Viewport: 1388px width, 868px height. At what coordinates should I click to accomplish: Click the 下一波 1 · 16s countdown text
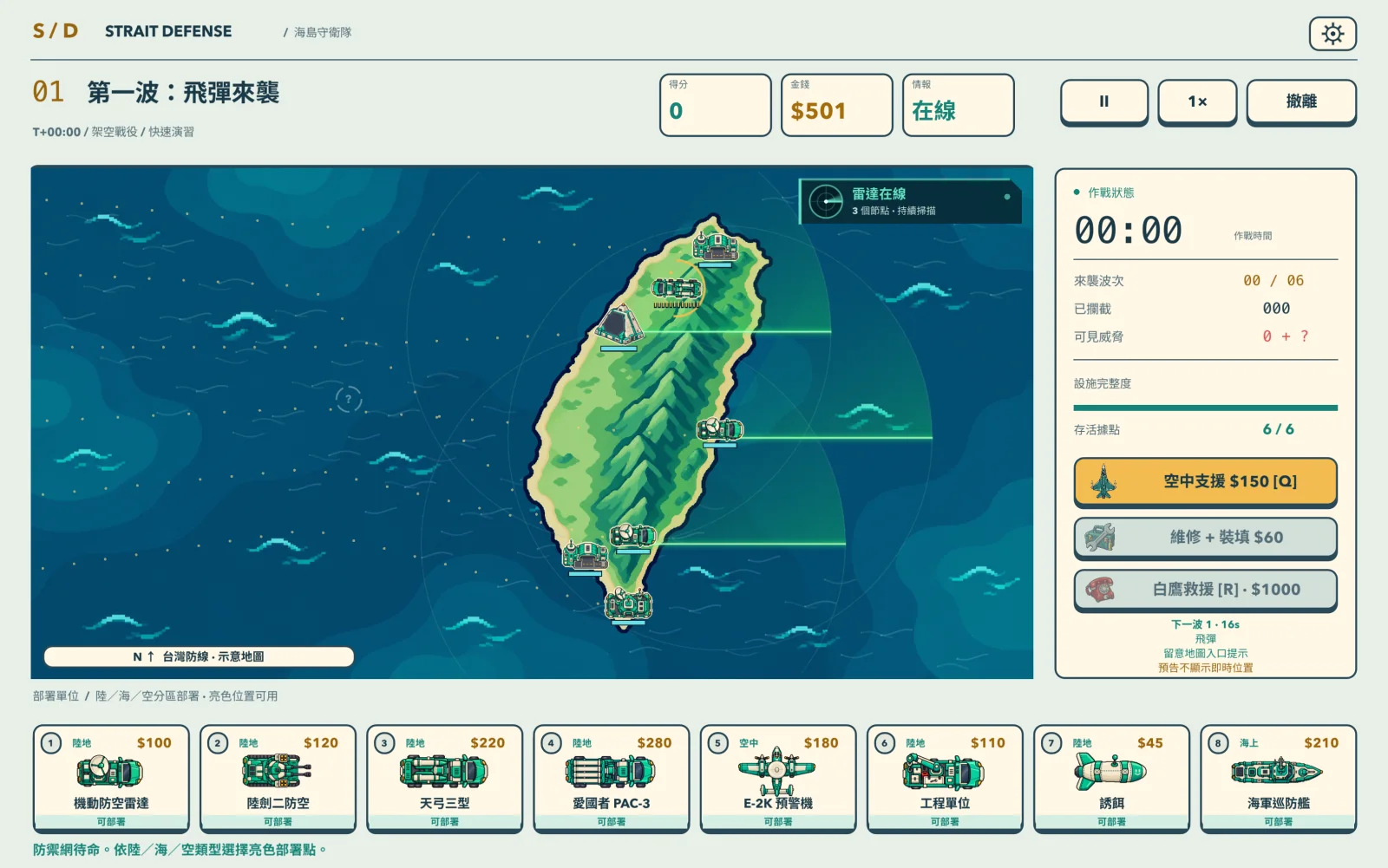click(x=1205, y=624)
